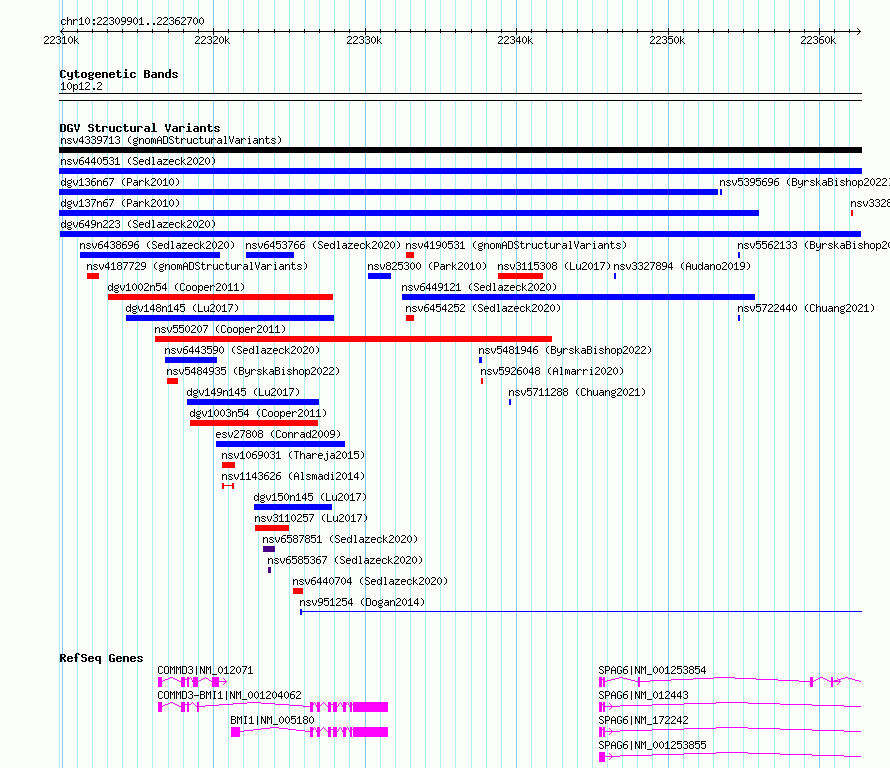Select nsv3110257 Lu2017 variant label
This screenshot has height=768, width=890.
[311, 518]
